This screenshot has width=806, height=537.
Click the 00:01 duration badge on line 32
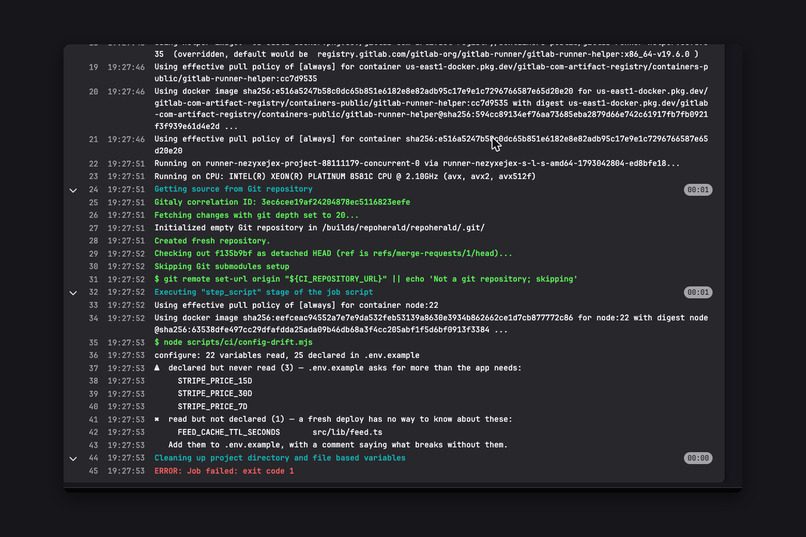(x=698, y=292)
